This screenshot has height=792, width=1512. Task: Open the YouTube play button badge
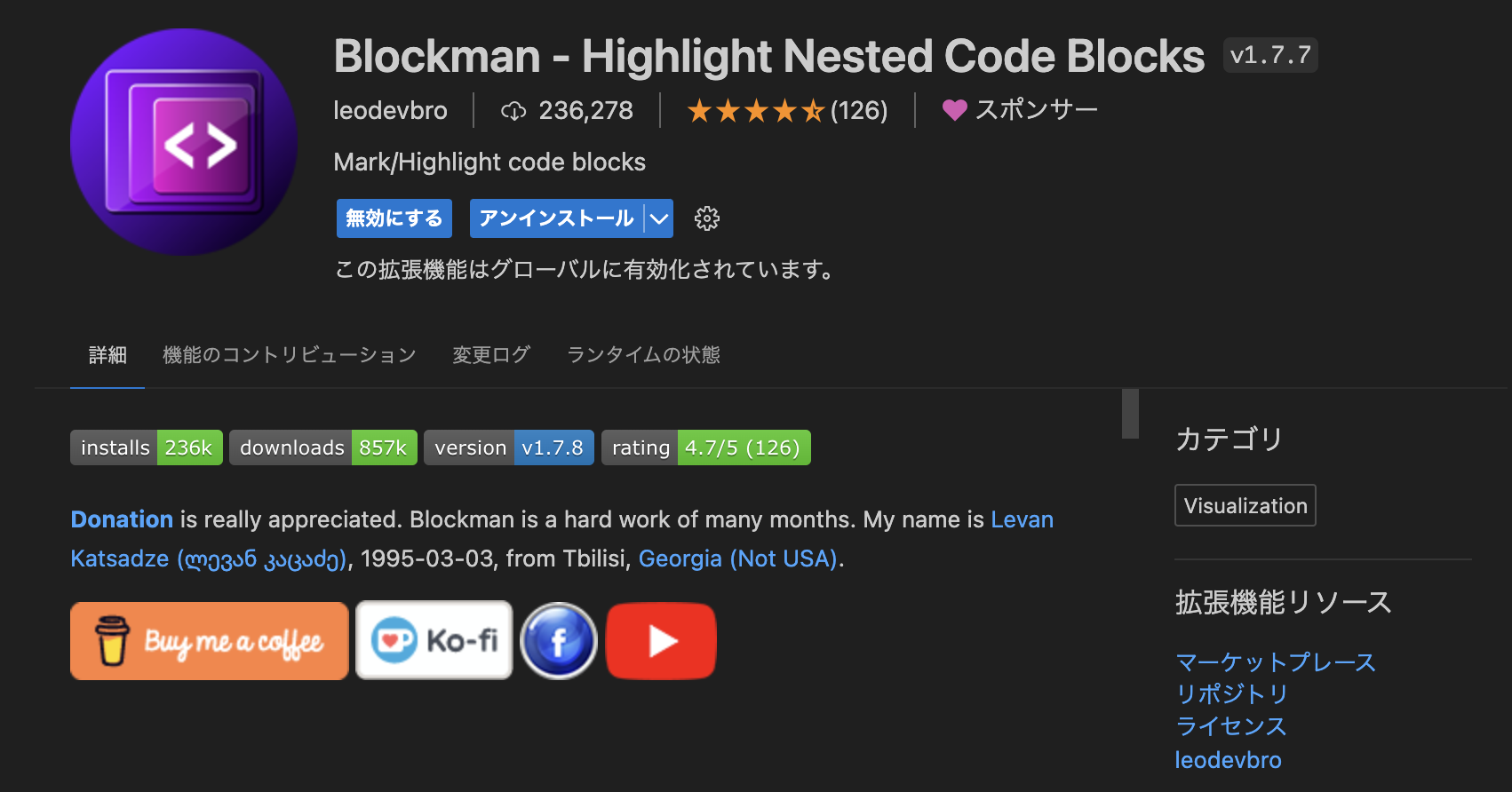[661, 641]
